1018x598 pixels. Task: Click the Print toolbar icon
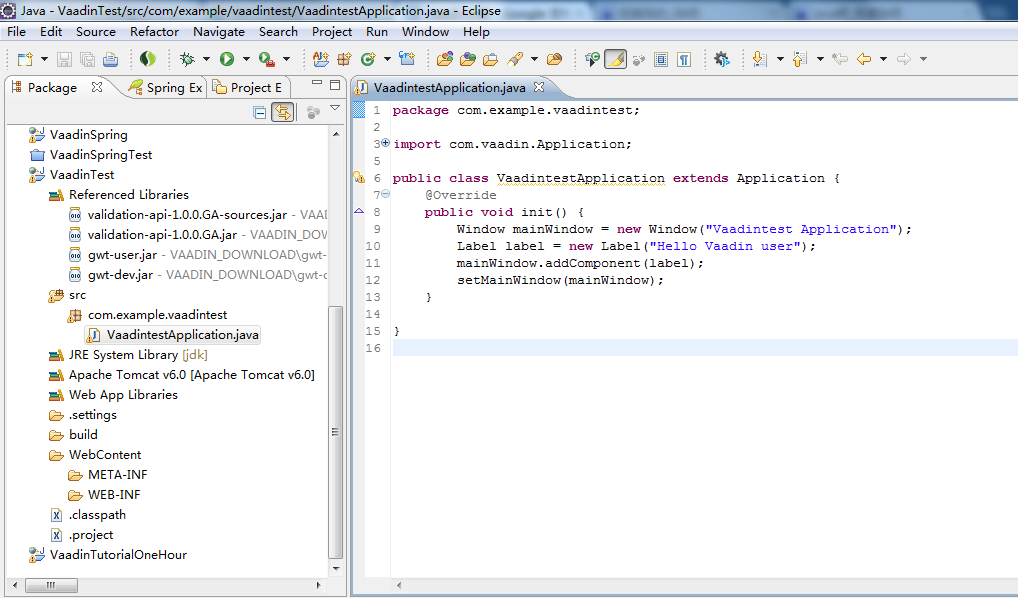(x=110, y=59)
